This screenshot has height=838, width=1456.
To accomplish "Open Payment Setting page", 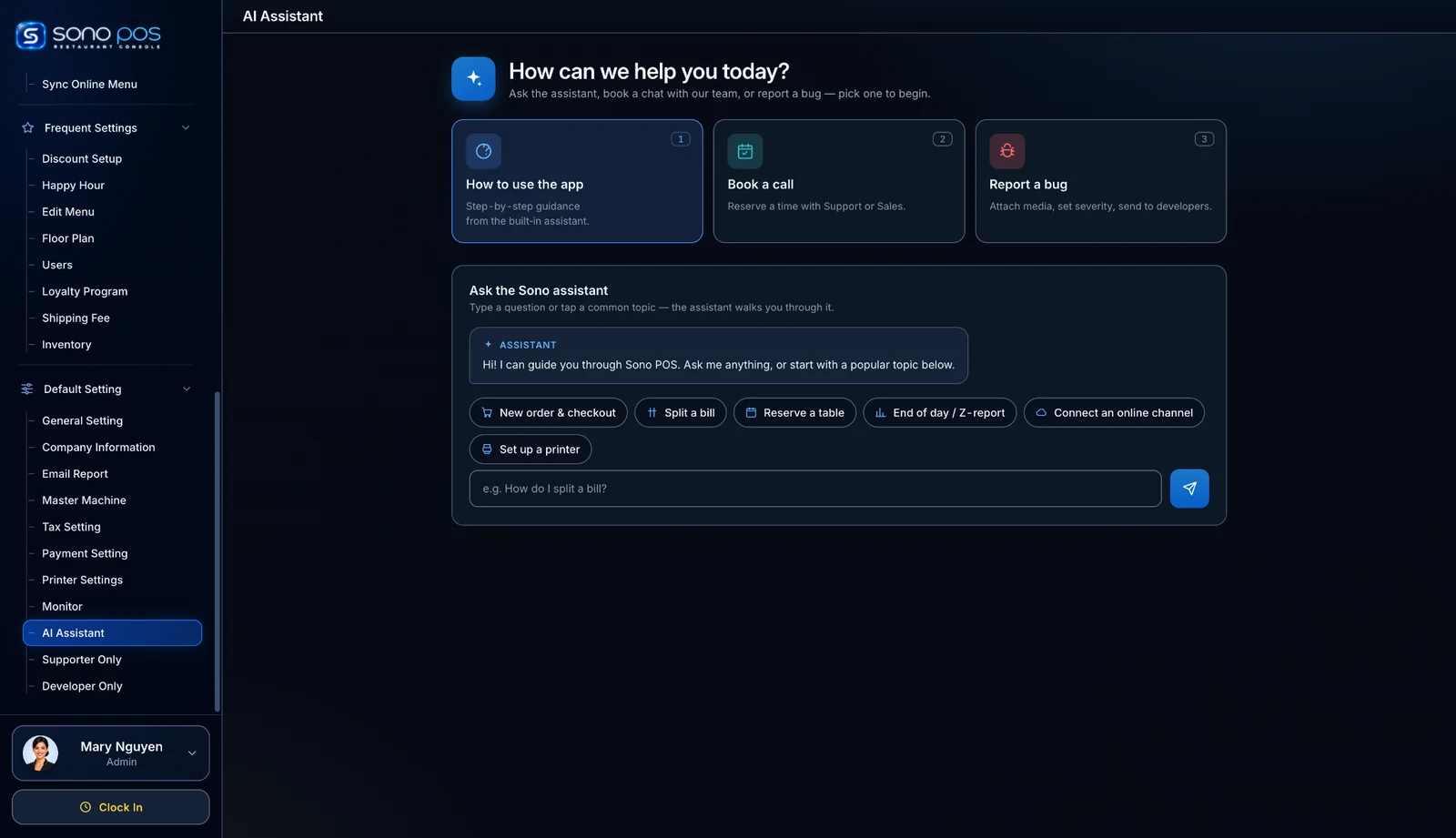I will [85, 554].
